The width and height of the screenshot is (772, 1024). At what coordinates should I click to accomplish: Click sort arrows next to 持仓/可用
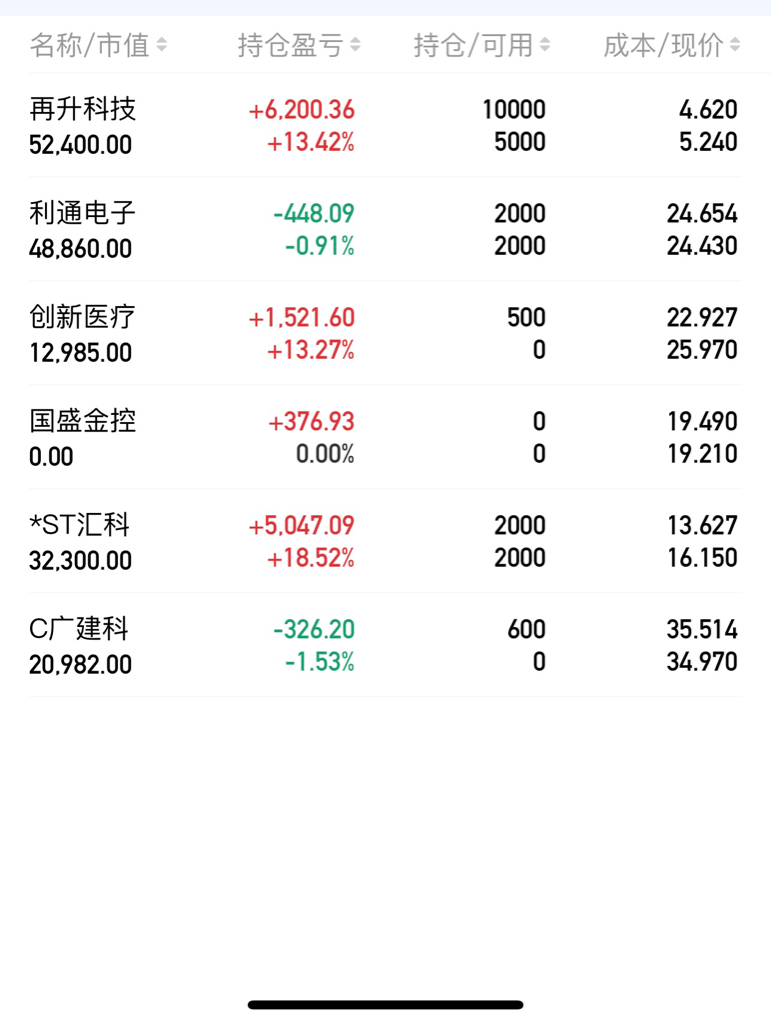545,45
